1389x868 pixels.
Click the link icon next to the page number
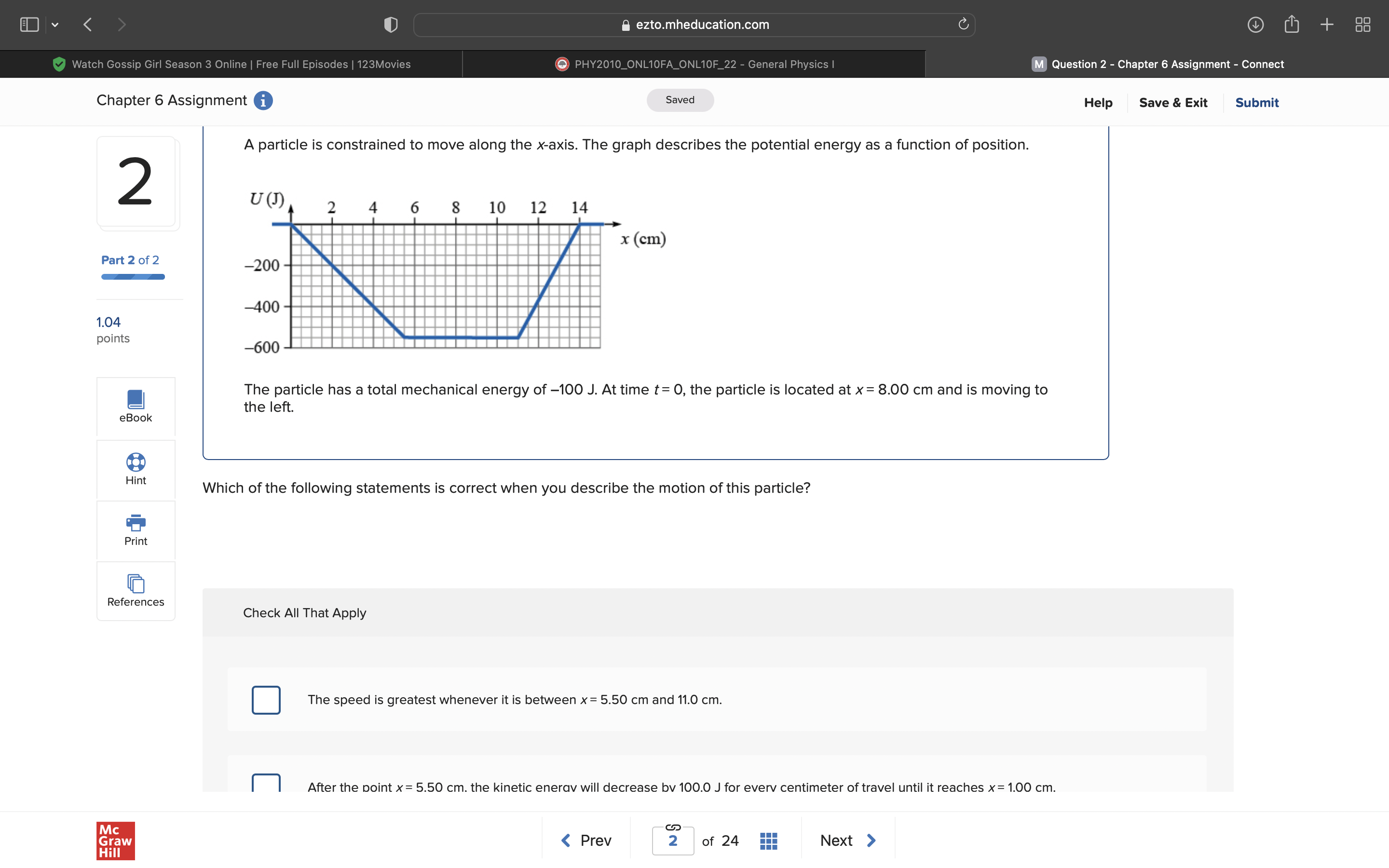coord(672,827)
